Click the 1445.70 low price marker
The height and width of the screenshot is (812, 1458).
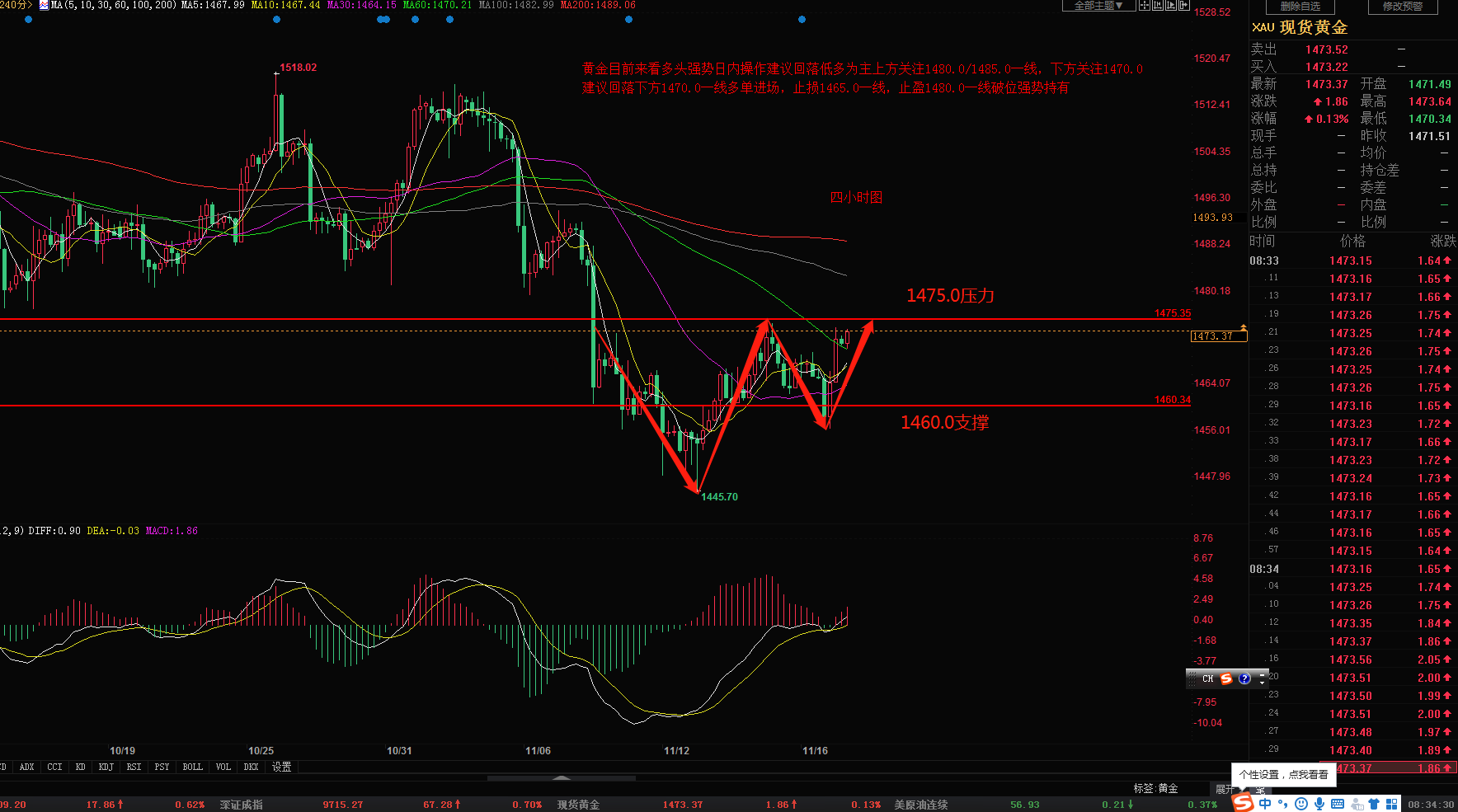point(719,497)
